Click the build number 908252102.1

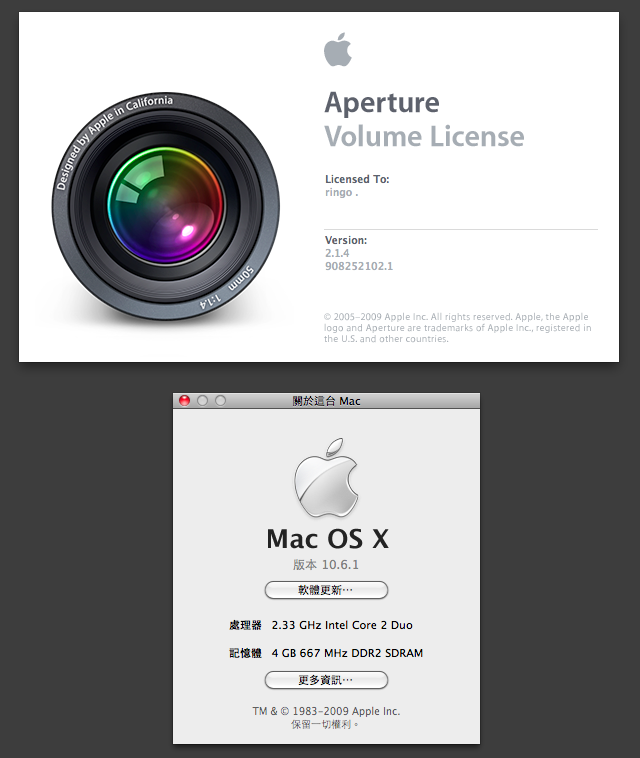point(359,266)
